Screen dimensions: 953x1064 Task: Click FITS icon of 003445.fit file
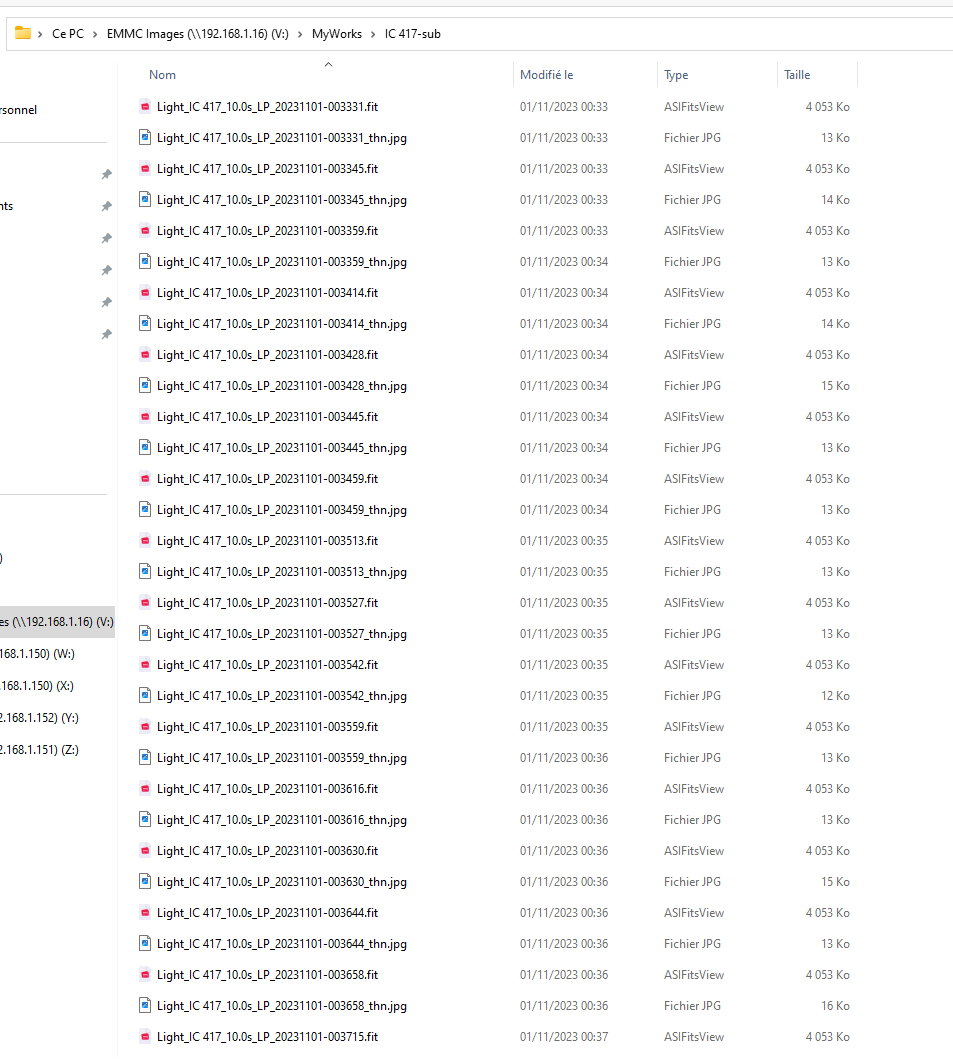(x=145, y=417)
